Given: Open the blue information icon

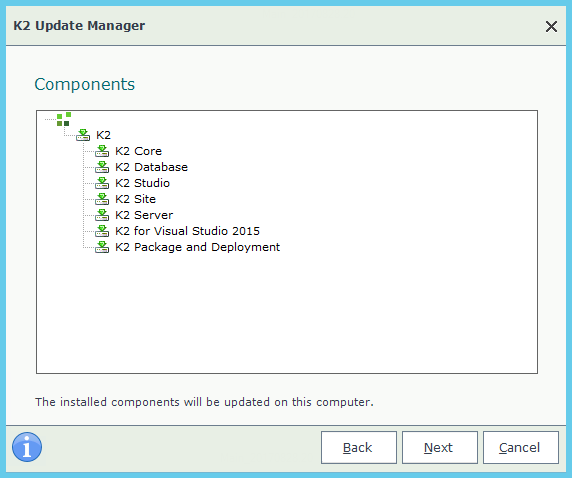Looking at the screenshot, I should click(27, 447).
